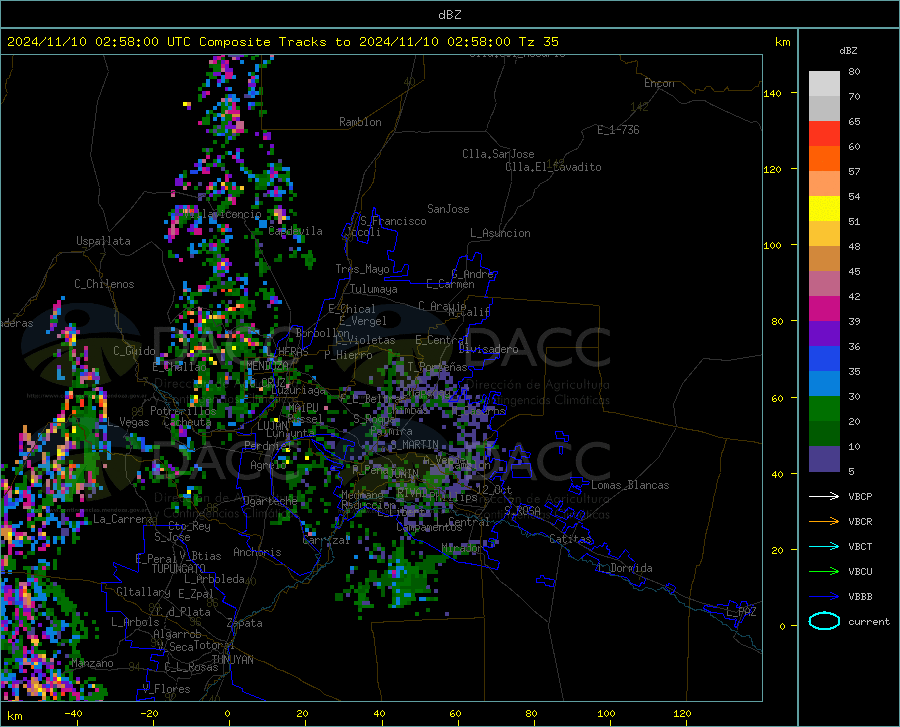The image size is (900, 727).
Task: Click the TUNUYAN label on map
Action: 232,659
